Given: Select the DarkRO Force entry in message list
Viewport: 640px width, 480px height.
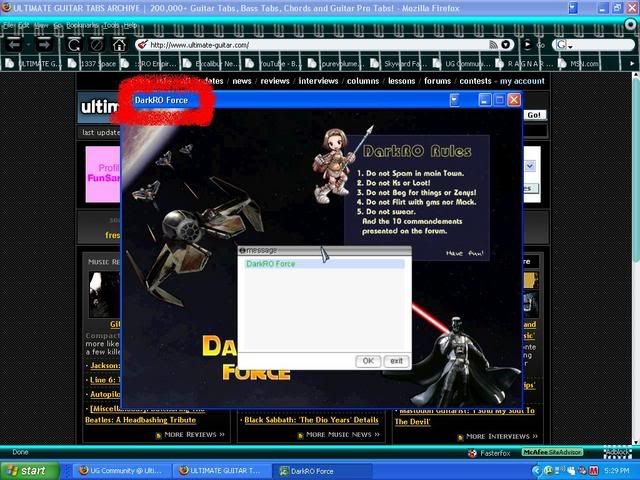Looking at the screenshot, I should point(324,264).
